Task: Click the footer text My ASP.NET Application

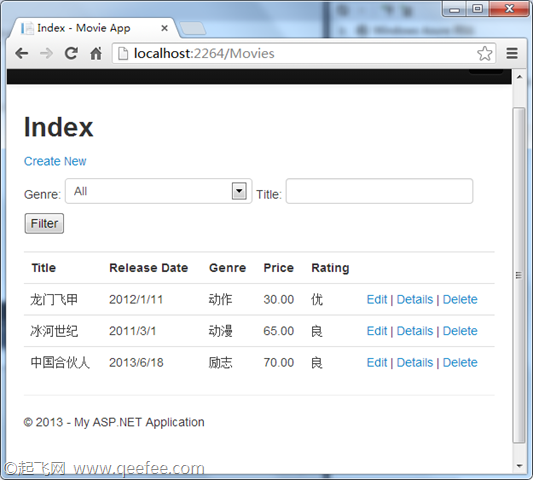Action: click(x=139, y=422)
